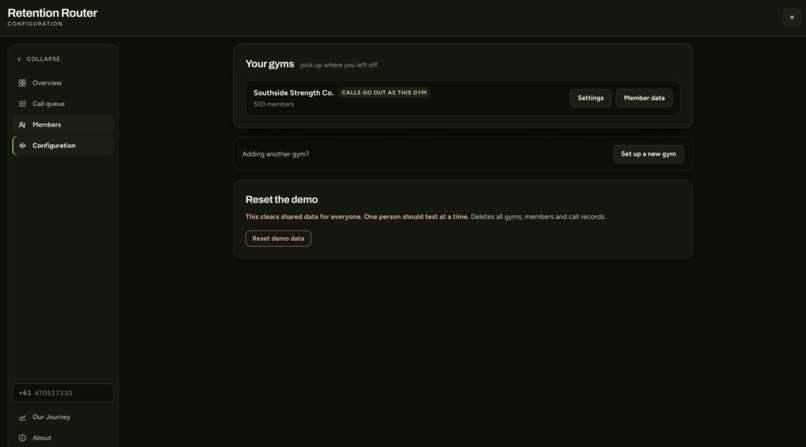
Task: Select the Configuration menu item
Action: pyautogui.click(x=63, y=146)
